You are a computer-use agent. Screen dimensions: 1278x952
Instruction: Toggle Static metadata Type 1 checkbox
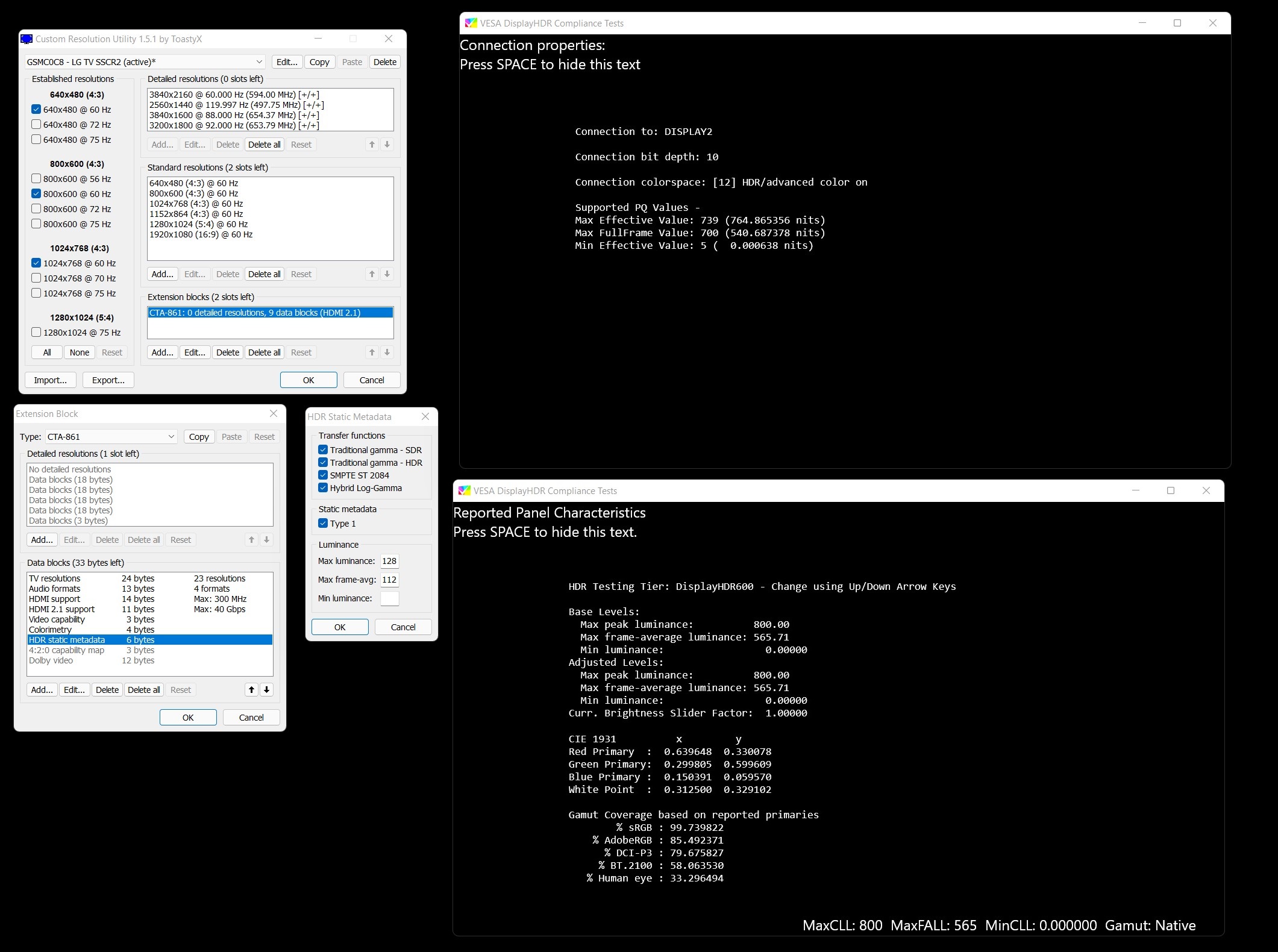pos(323,524)
